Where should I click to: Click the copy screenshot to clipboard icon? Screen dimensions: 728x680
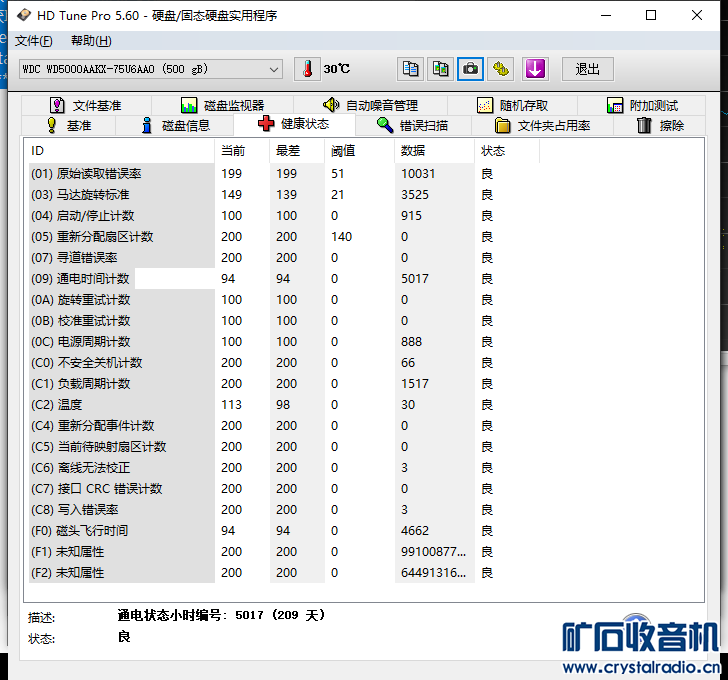[x=440, y=69]
